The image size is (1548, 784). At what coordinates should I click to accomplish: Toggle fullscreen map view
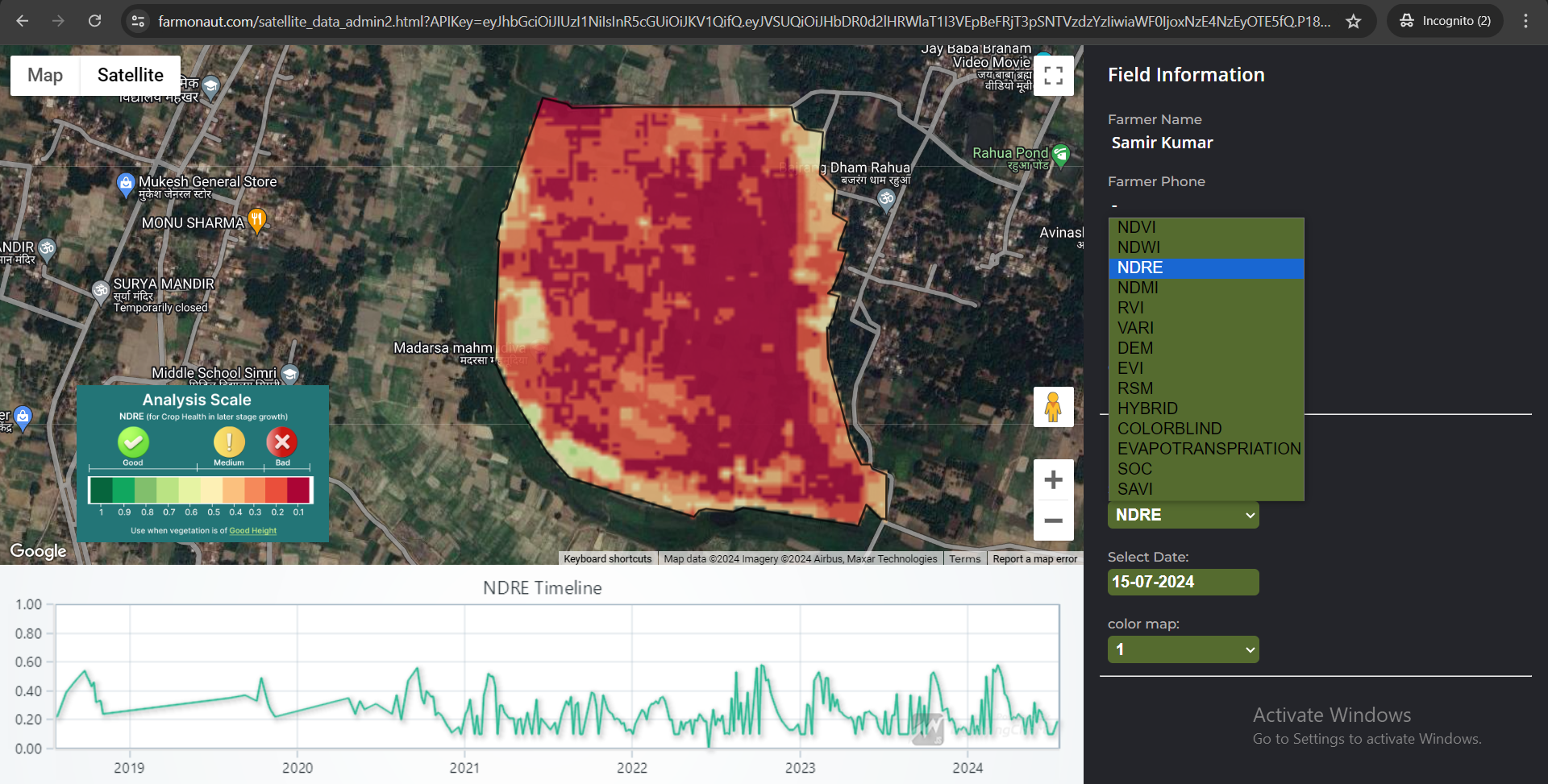point(1053,76)
